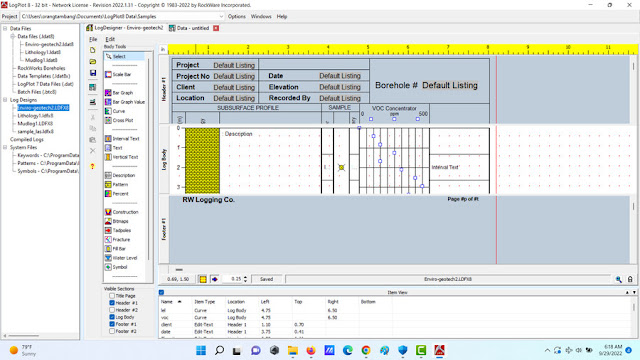The image size is (640, 360).
Task: Select the Interval Text tool
Action: [122, 138]
